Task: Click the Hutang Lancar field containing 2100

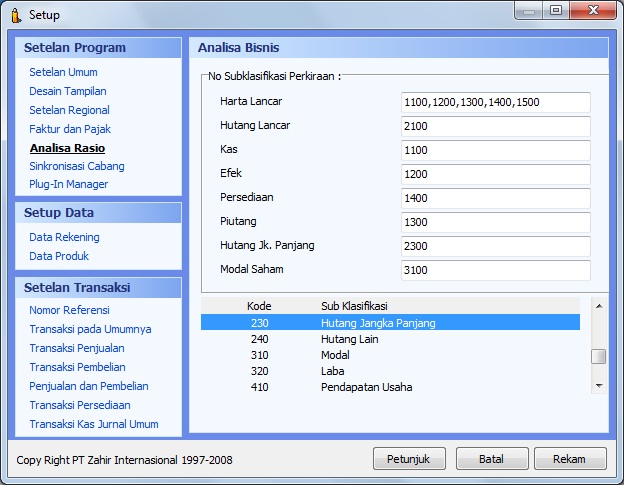Action: click(x=495, y=126)
